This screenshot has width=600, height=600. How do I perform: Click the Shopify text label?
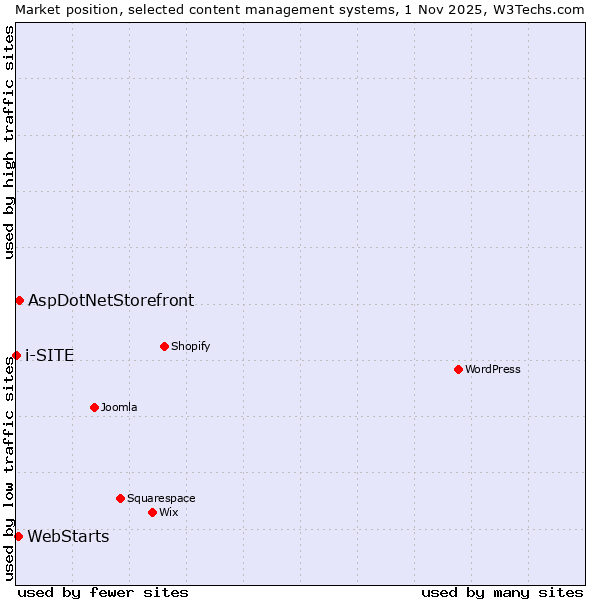pos(190,346)
